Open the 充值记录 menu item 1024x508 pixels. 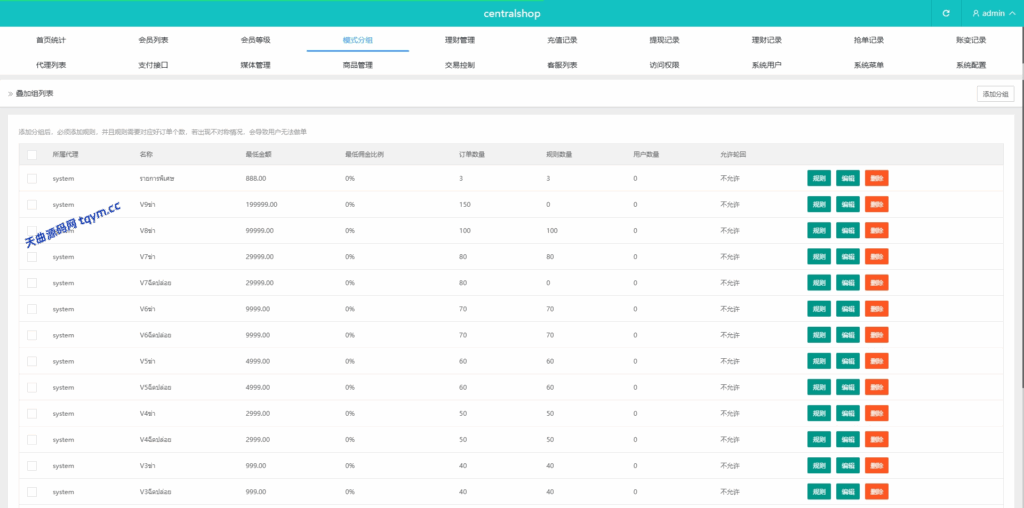pyautogui.click(x=562, y=40)
